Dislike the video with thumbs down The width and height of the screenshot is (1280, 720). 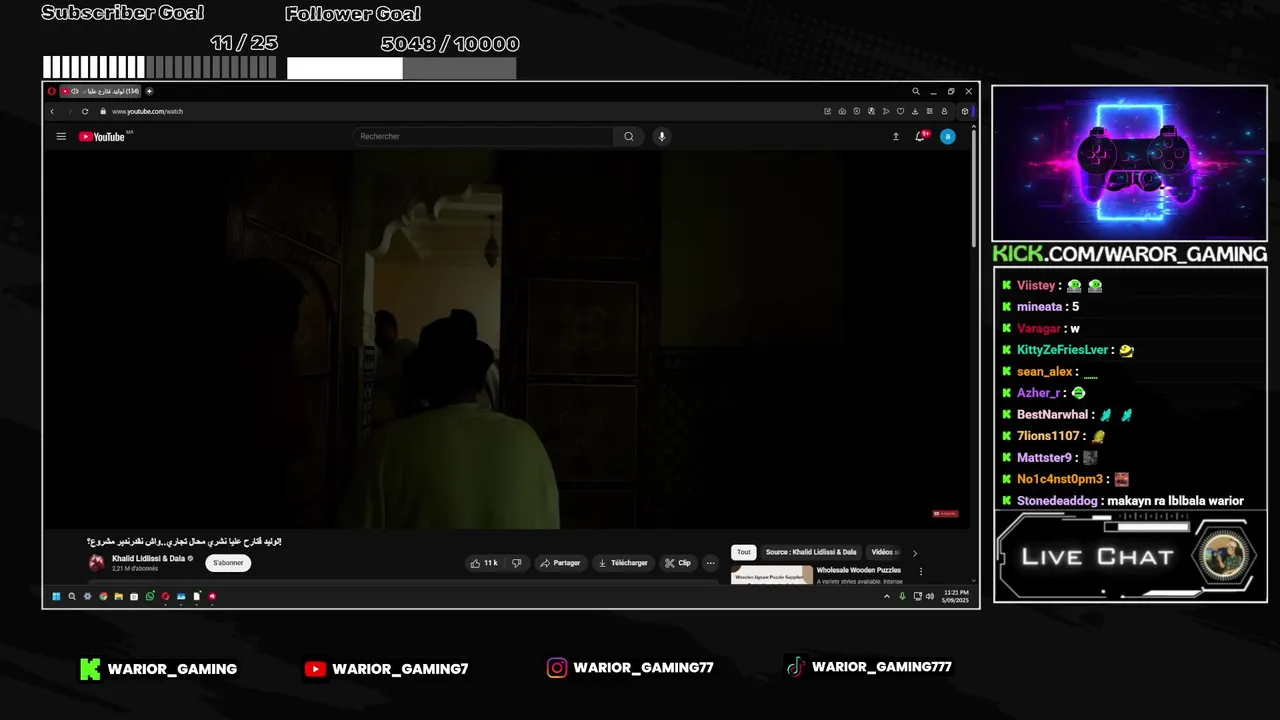(516, 563)
